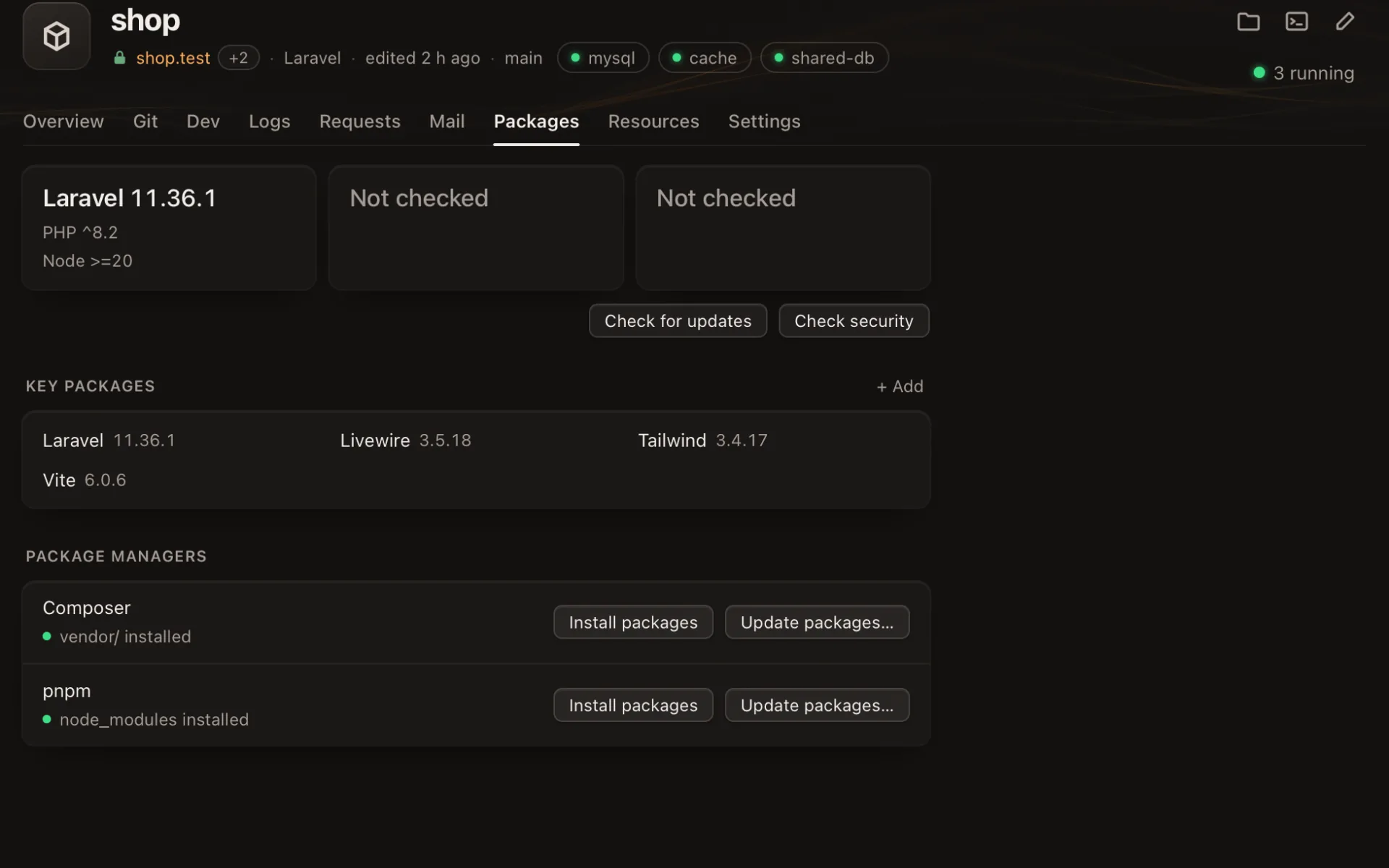Screen dimensions: 1389x868
Task: Click Update packages for pnpm
Action: (x=817, y=705)
